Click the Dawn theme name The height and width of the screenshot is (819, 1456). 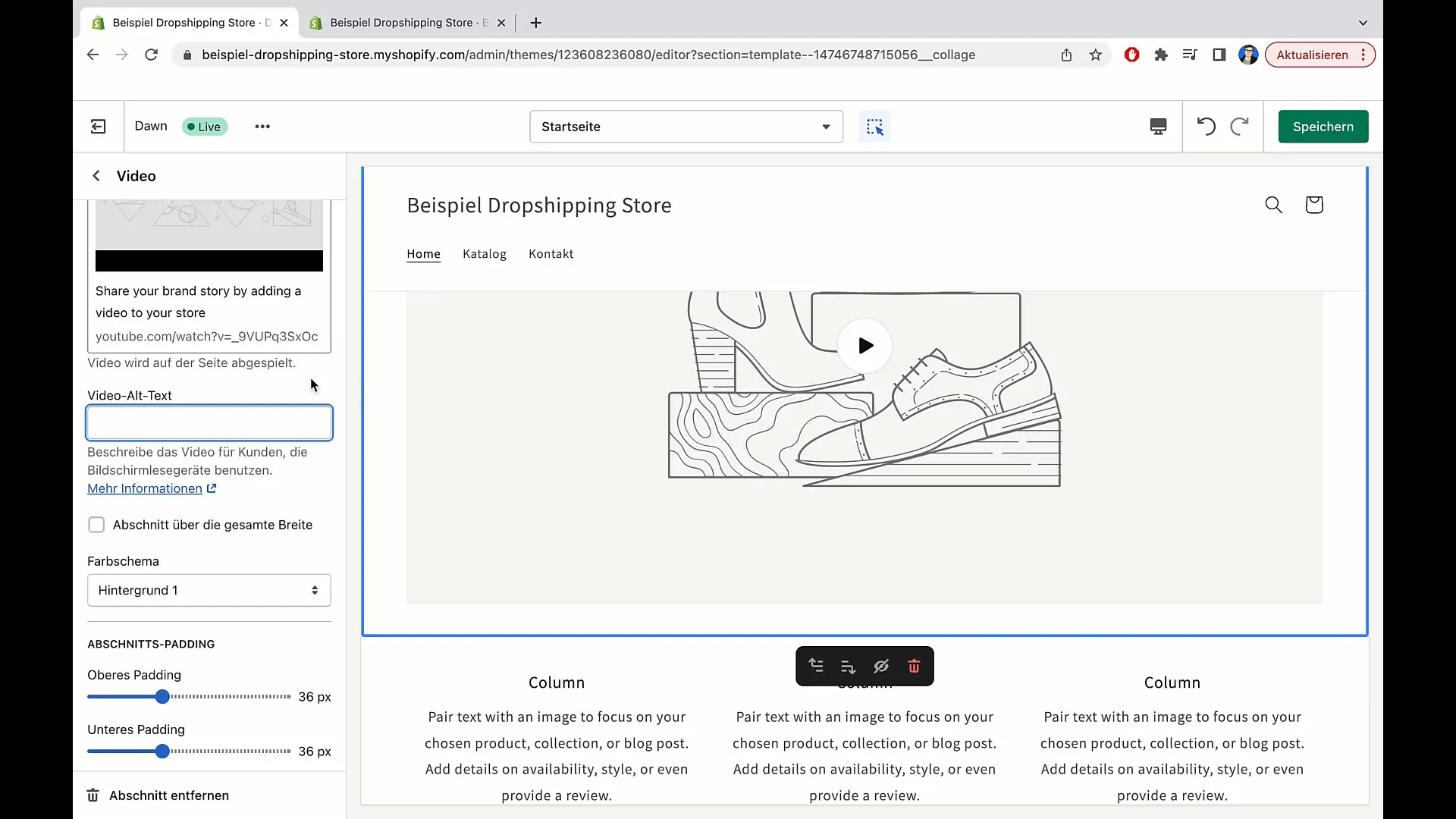[x=151, y=126]
